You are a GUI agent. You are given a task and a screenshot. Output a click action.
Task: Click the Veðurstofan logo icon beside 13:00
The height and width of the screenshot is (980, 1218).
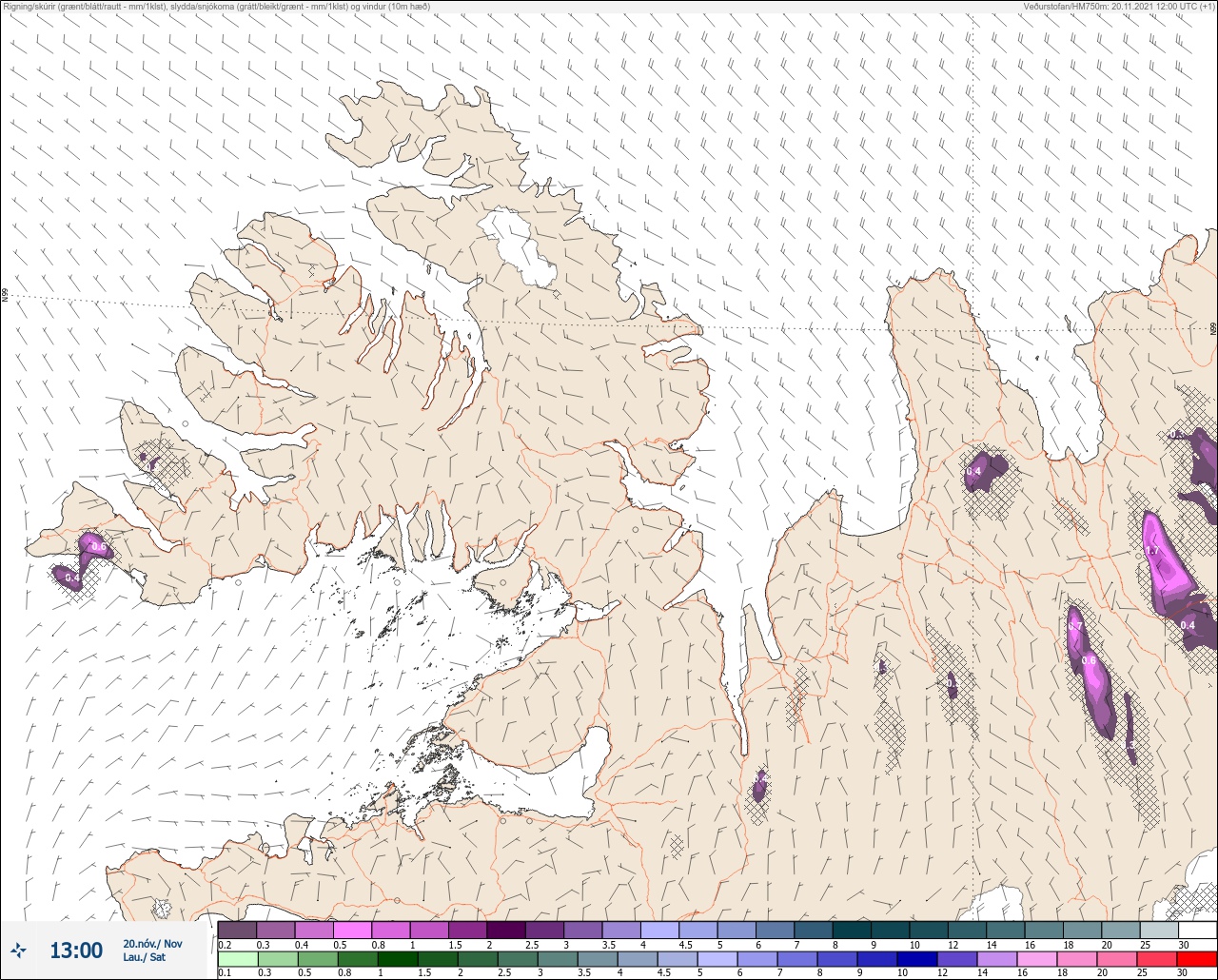[19, 950]
